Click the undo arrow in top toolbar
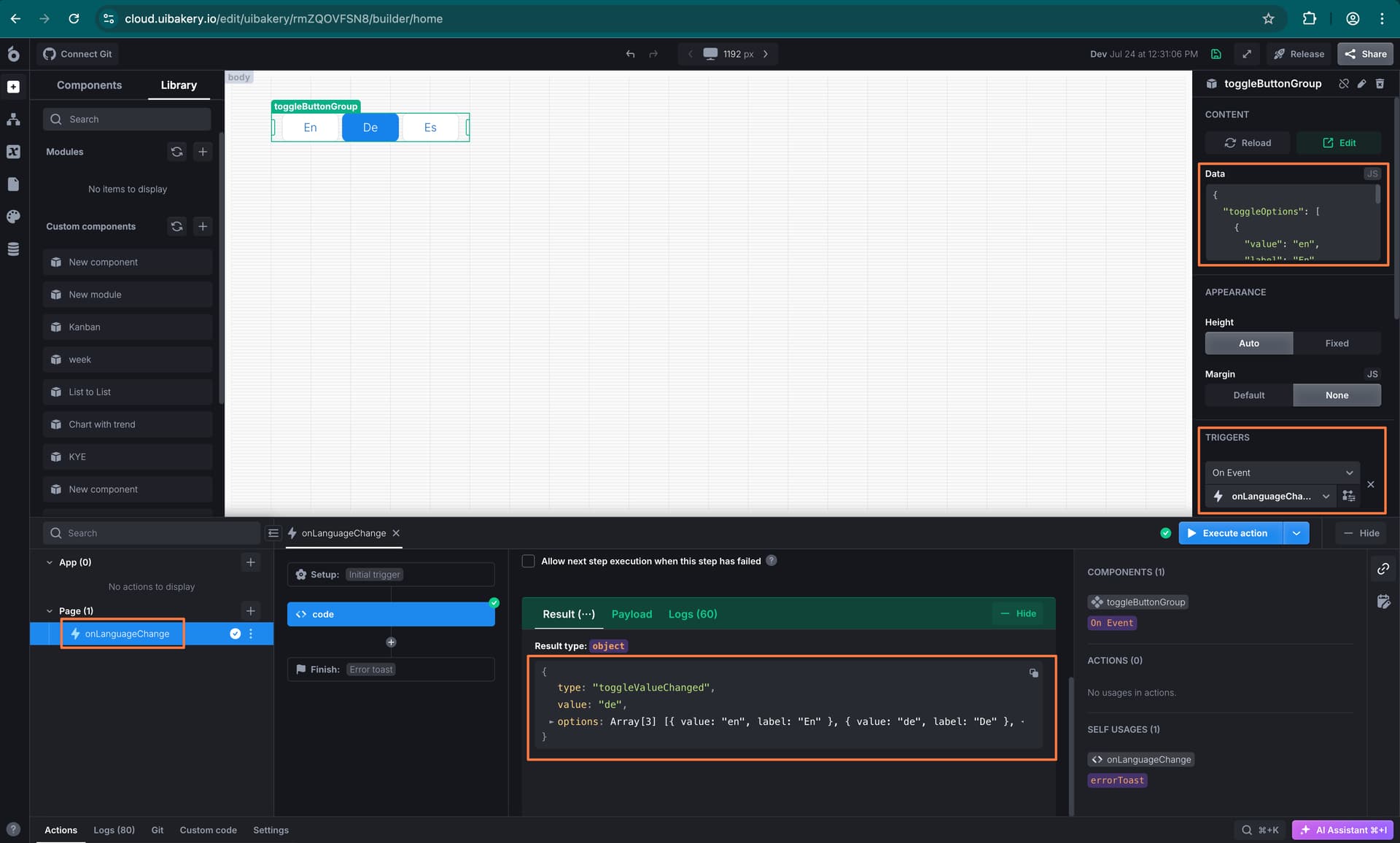This screenshot has height=843, width=1400. tap(630, 54)
